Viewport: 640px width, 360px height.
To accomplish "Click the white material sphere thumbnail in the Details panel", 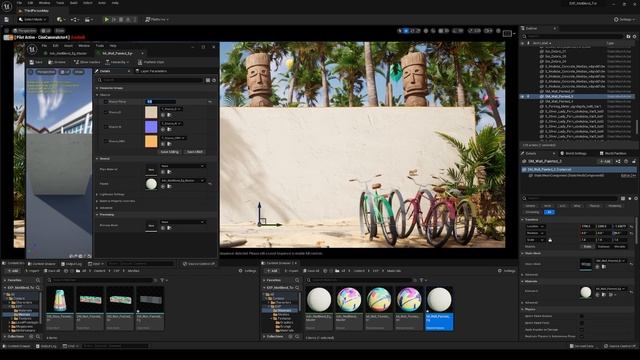I will pyautogui.click(x=586, y=292).
